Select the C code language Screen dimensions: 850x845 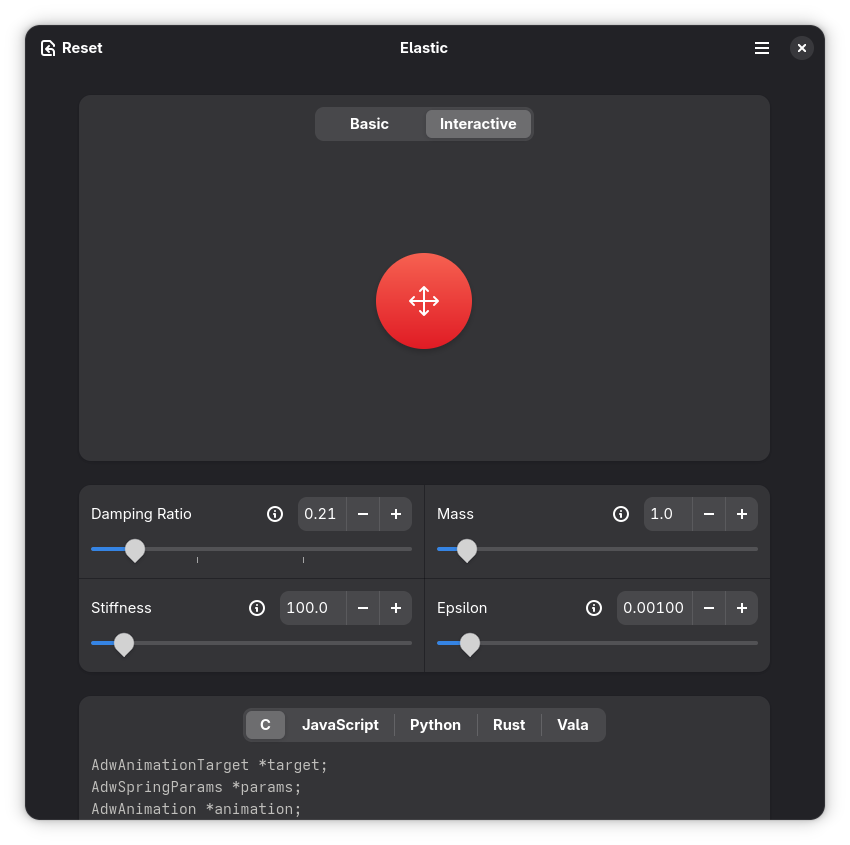tap(265, 725)
